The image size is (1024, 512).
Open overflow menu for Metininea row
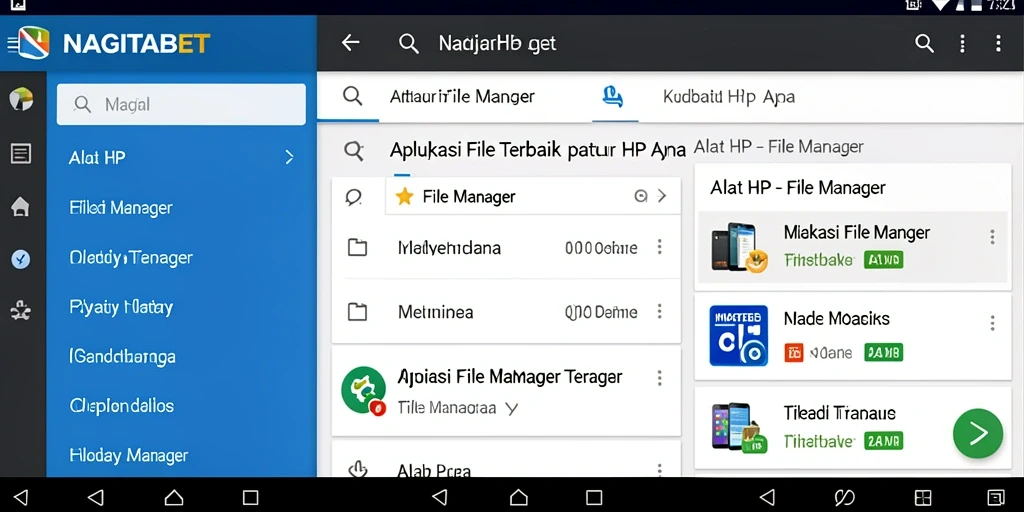click(x=660, y=312)
